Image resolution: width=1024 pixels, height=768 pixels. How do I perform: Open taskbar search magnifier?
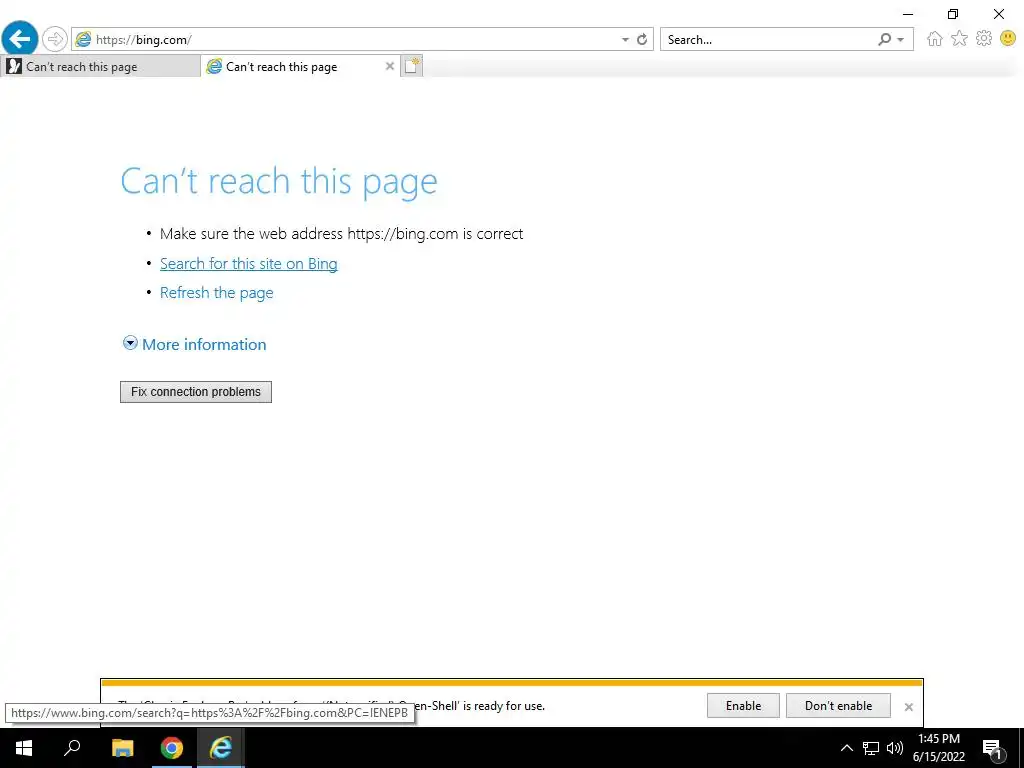click(72, 748)
